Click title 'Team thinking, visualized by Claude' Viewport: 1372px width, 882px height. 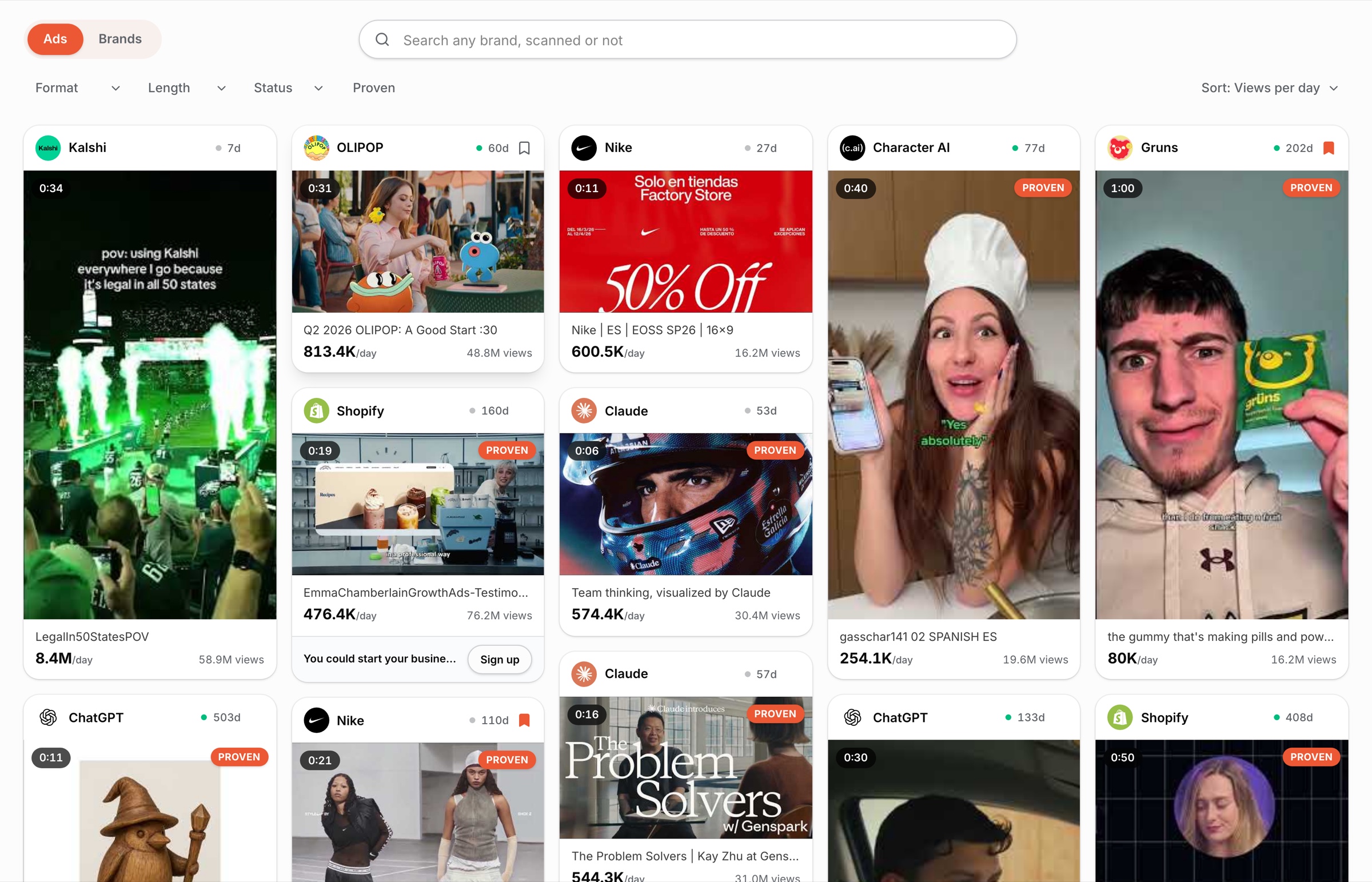pyautogui.click(x=671, y=593)
